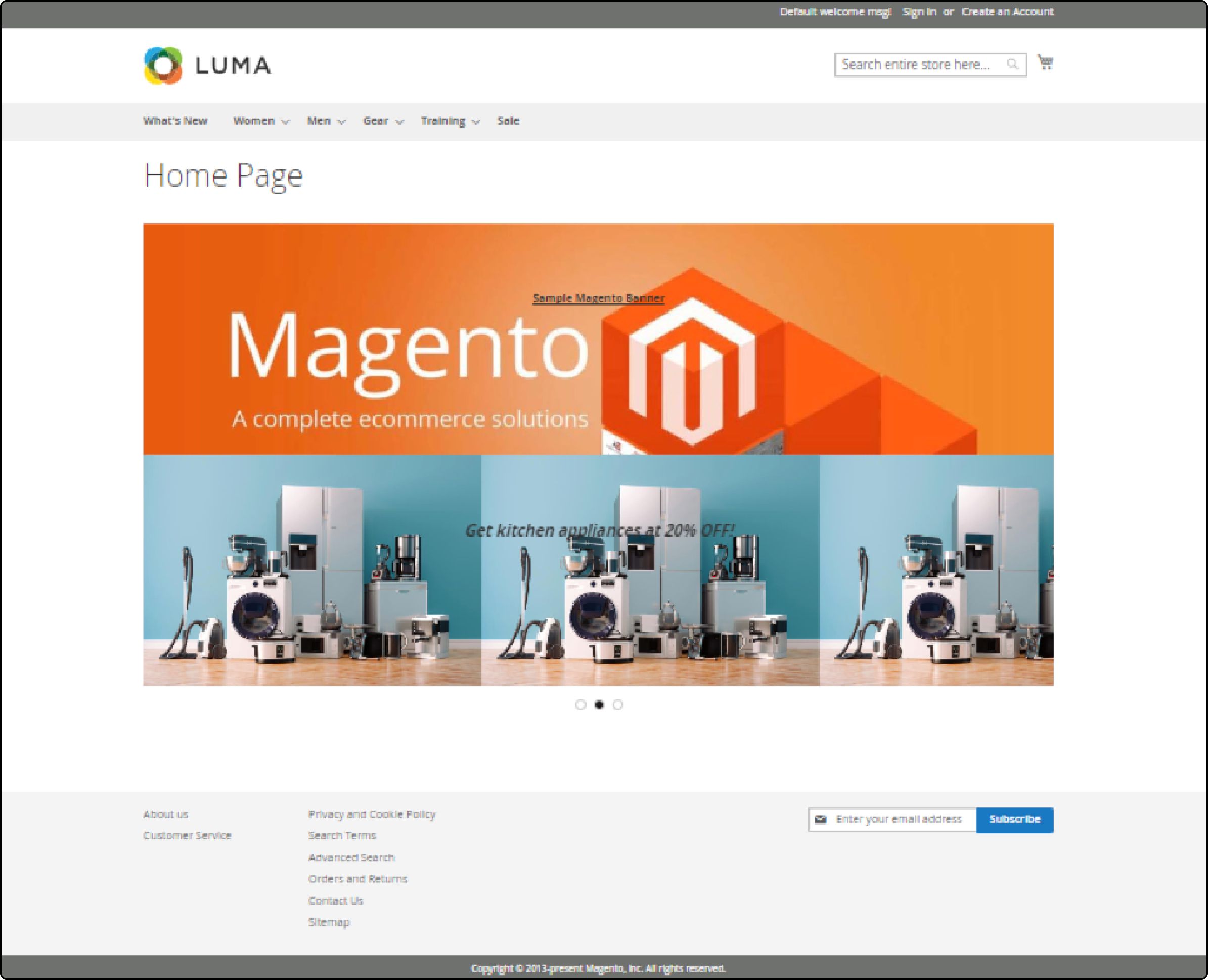Click the envelope icon in newsletter field
This screenshot has width=1208, height=980.
821,819
